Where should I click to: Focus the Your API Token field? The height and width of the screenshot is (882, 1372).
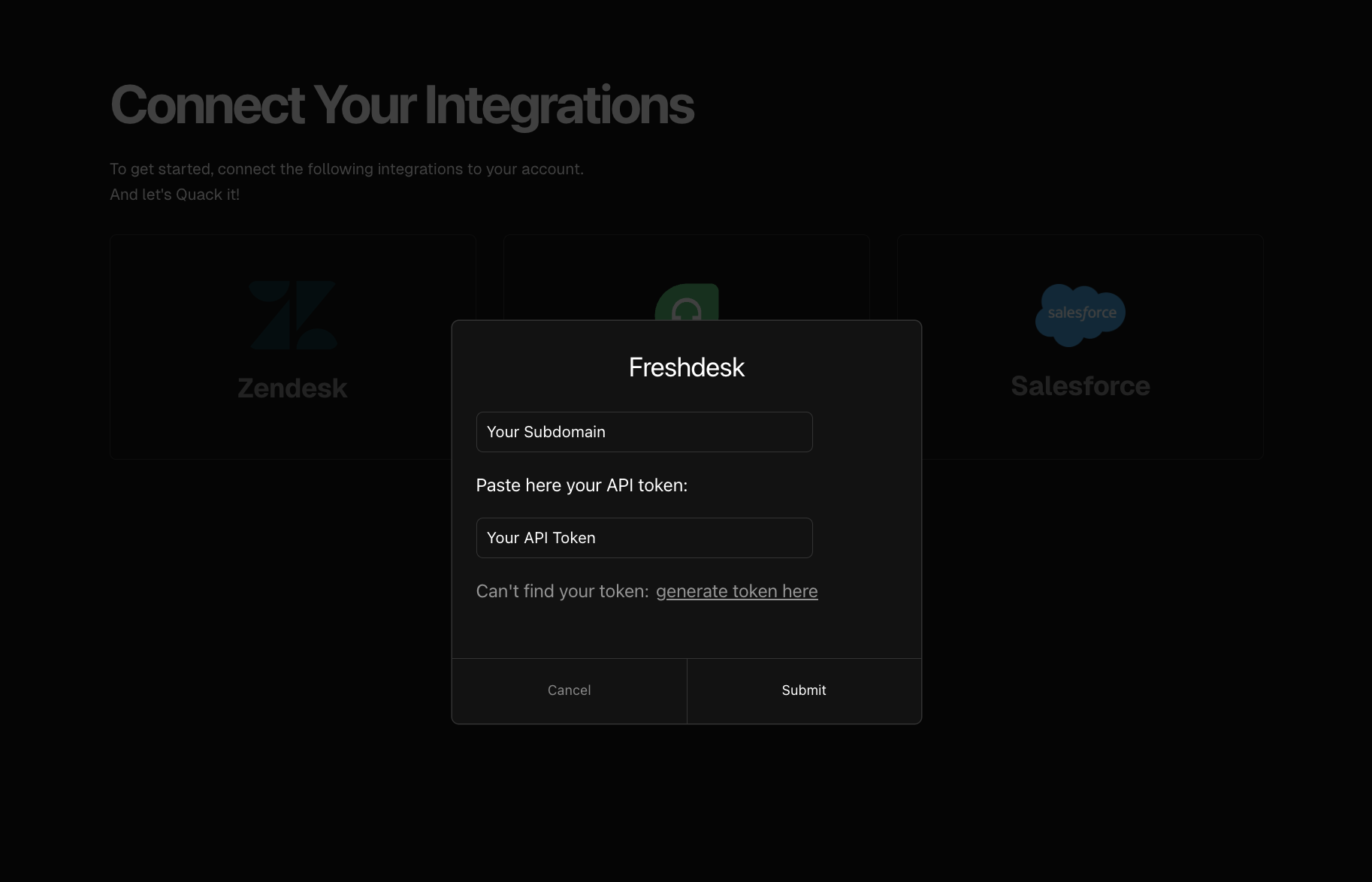[644, 538]
